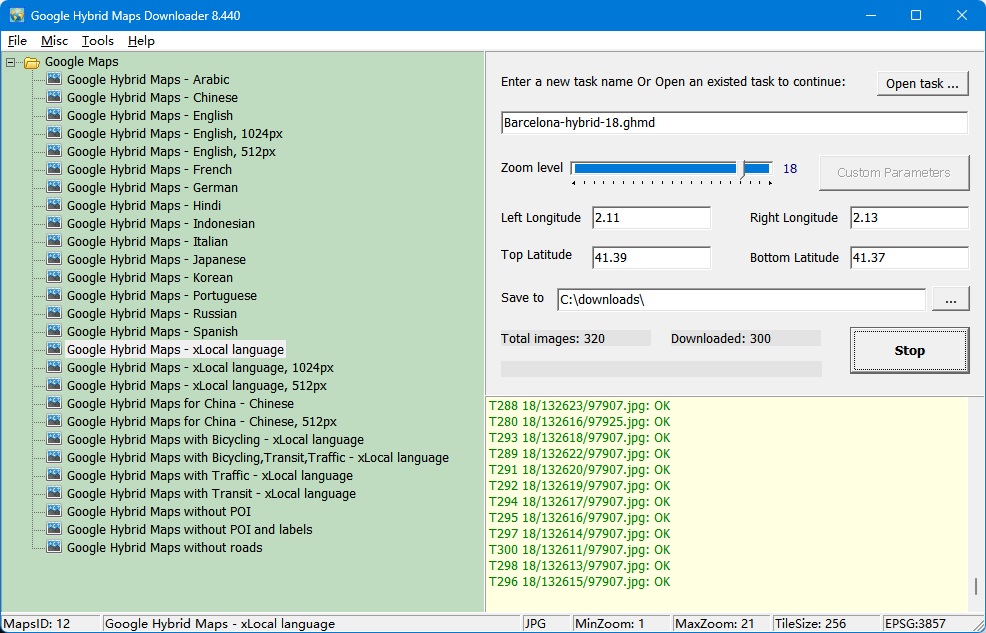Viewport: 986px width, 633px height.
Task: Click the Bottom Latitude field
Action: (909, 257)
